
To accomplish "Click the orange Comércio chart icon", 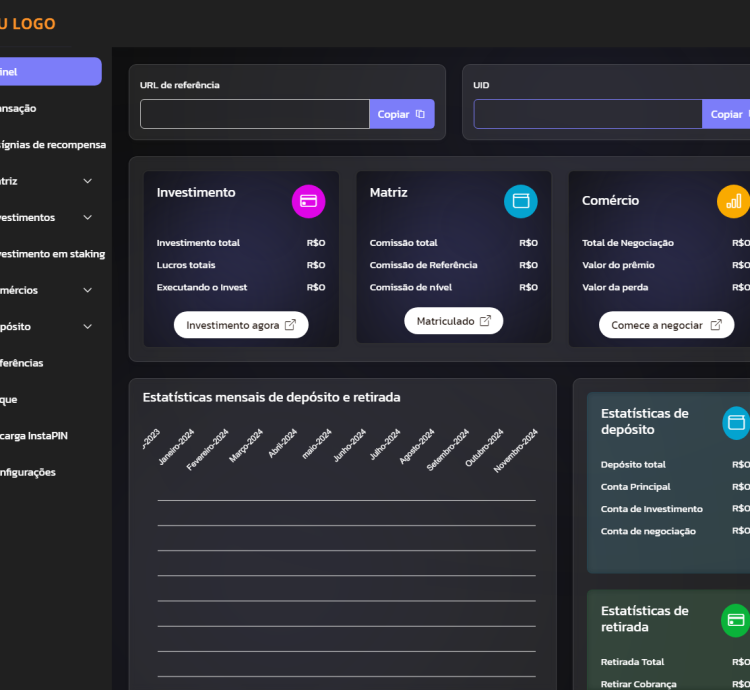I will click(x=733, y=201).
